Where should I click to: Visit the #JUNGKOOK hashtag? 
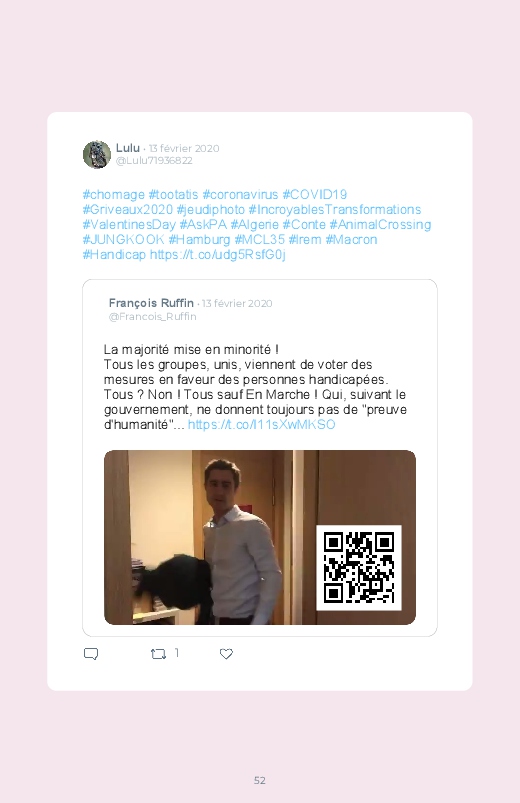(123, 240)
